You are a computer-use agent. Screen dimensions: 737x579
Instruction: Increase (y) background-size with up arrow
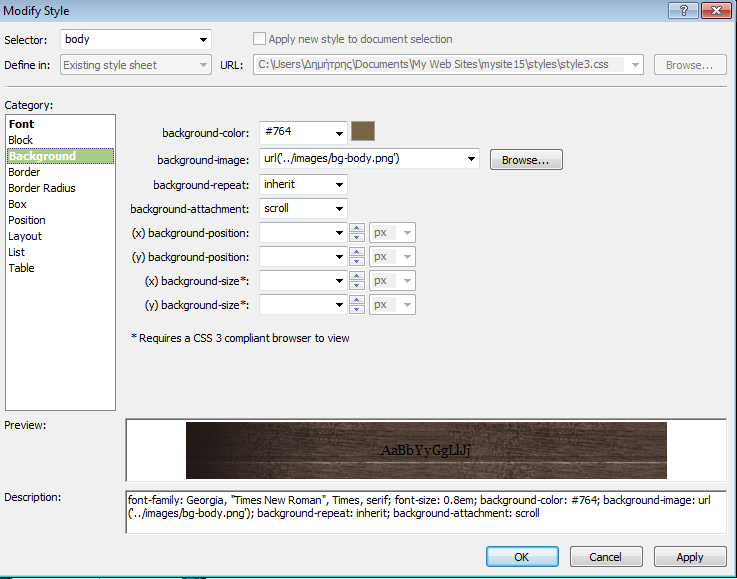click(x=357, y=300)
